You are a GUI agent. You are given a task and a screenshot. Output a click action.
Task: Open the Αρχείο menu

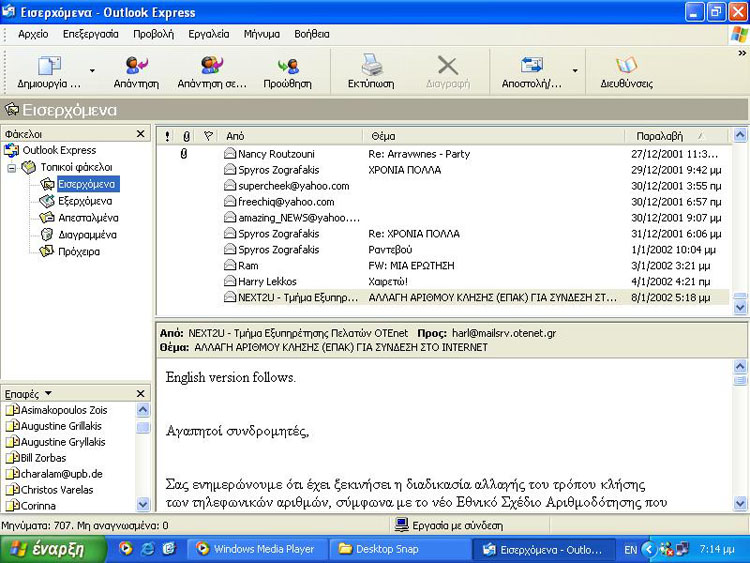coord(33,34)
